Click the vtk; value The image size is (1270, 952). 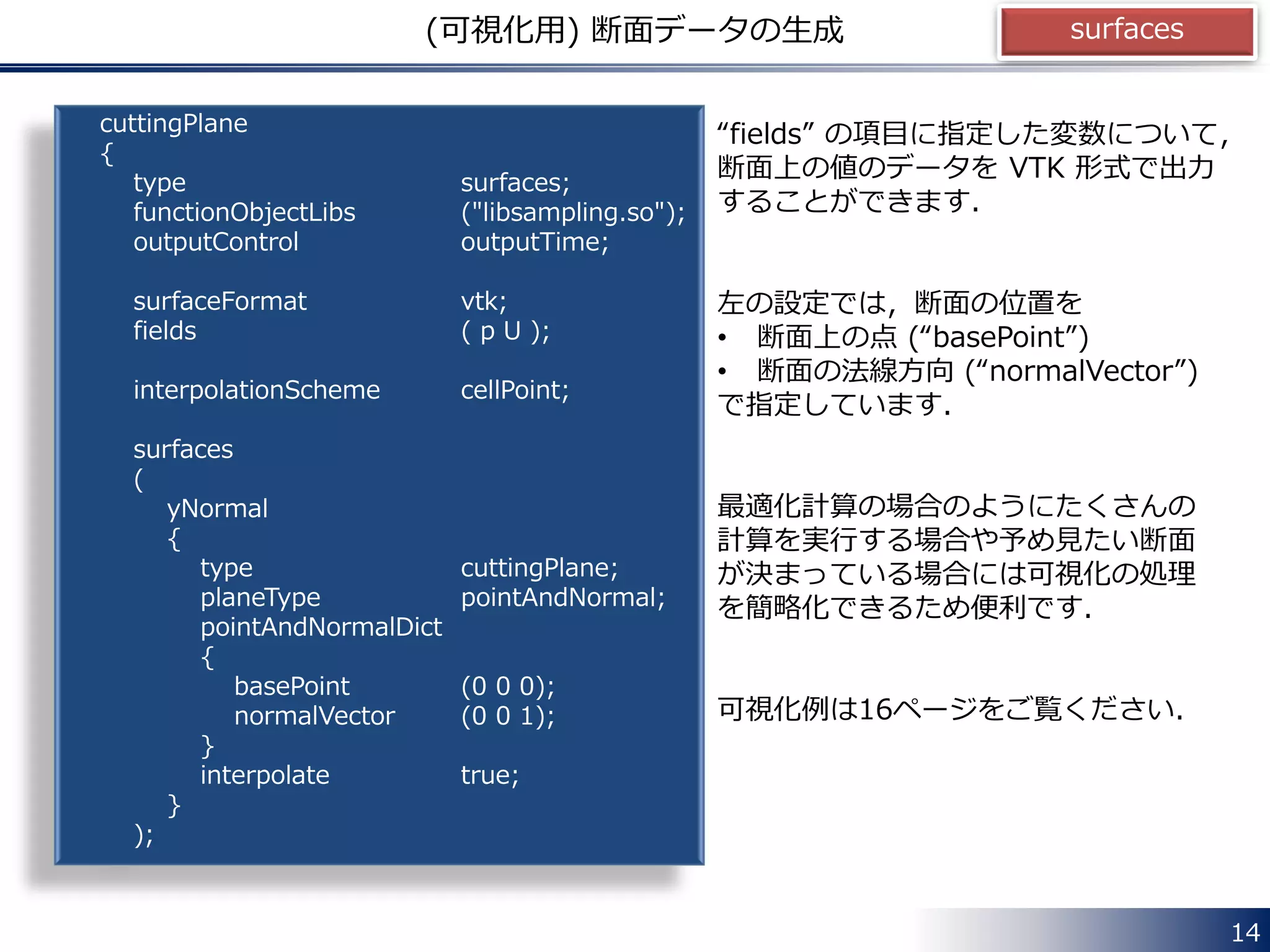click(484, 301)
